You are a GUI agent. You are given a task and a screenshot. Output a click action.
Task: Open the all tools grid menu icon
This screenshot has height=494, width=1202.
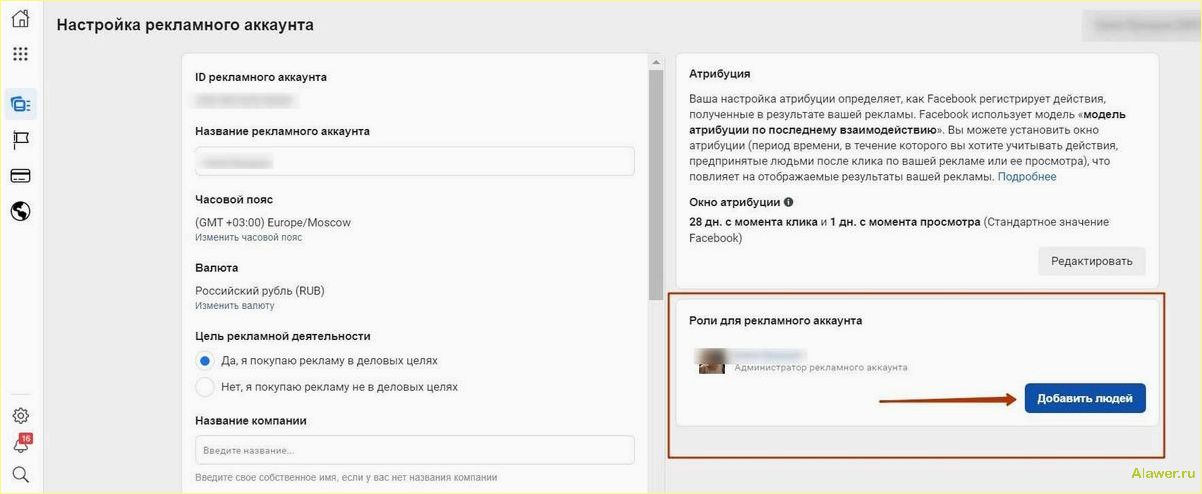pyautogui.click(x=20, y=54)
